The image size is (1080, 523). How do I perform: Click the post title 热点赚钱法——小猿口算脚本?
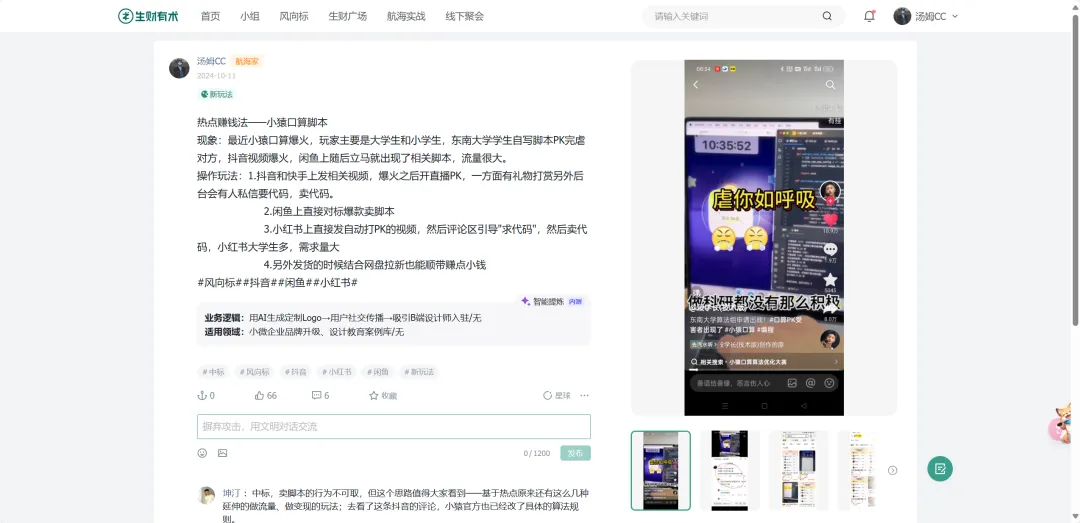pyautogui.click(x=262, y=122)
